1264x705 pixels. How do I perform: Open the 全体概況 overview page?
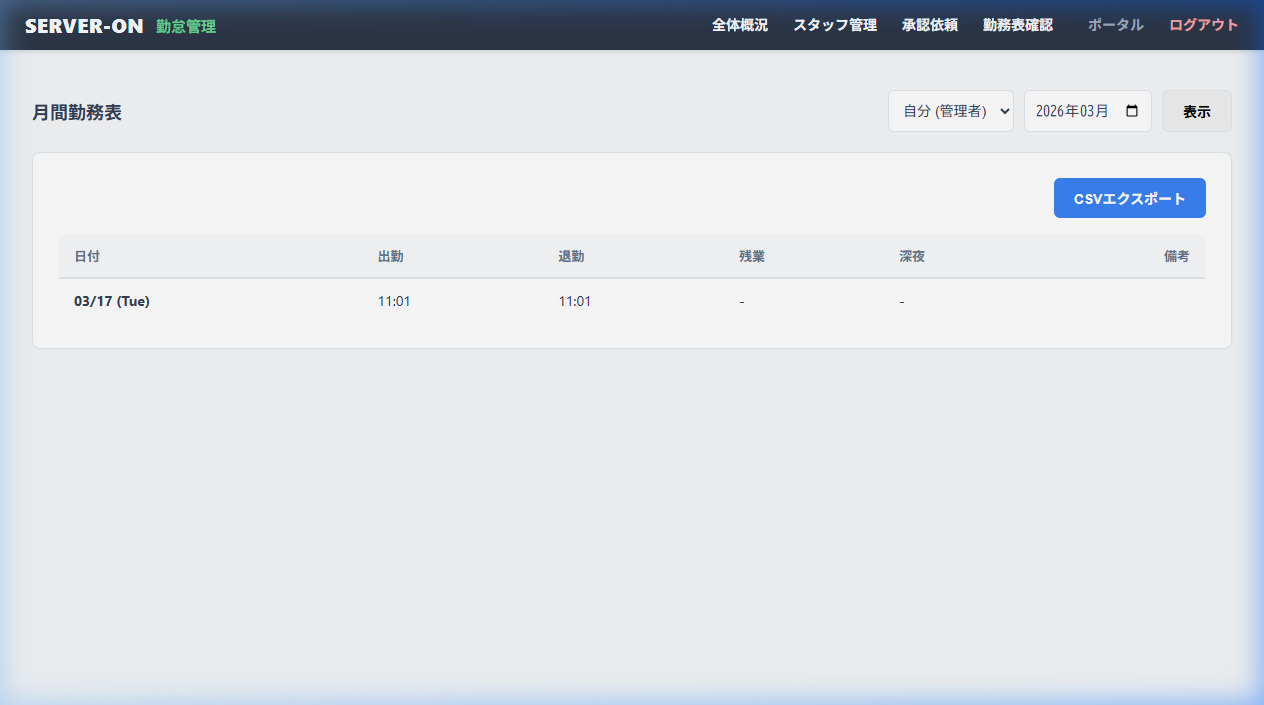(740, 25)
